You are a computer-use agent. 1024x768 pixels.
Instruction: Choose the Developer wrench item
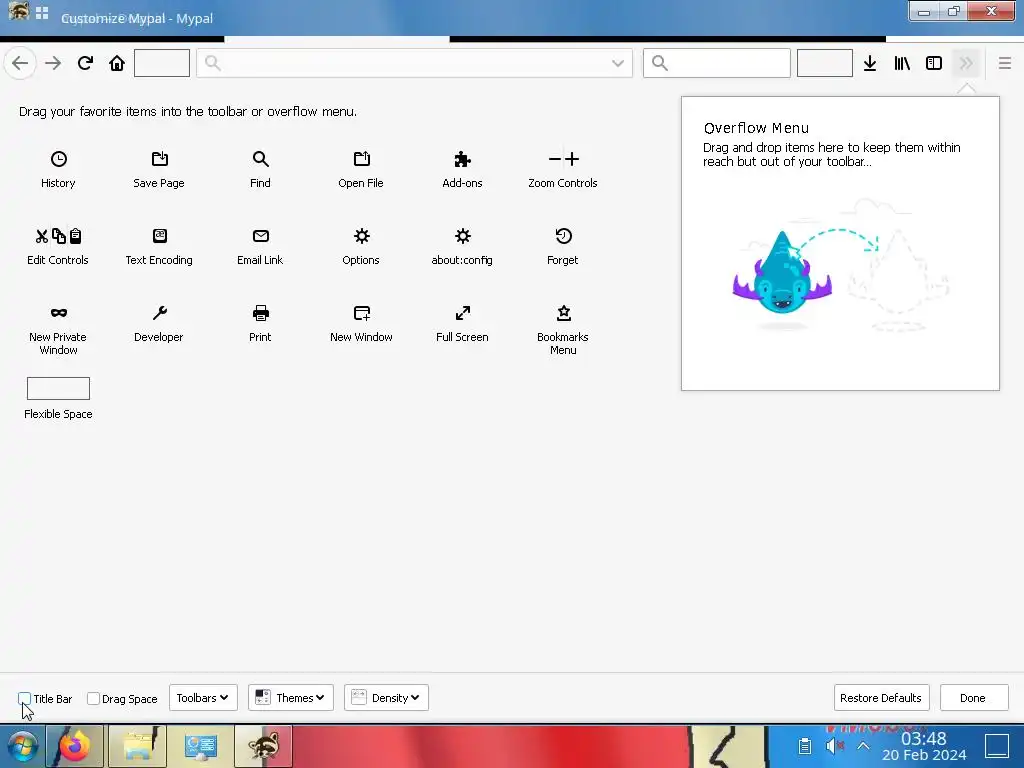click(x=159, y=323)
